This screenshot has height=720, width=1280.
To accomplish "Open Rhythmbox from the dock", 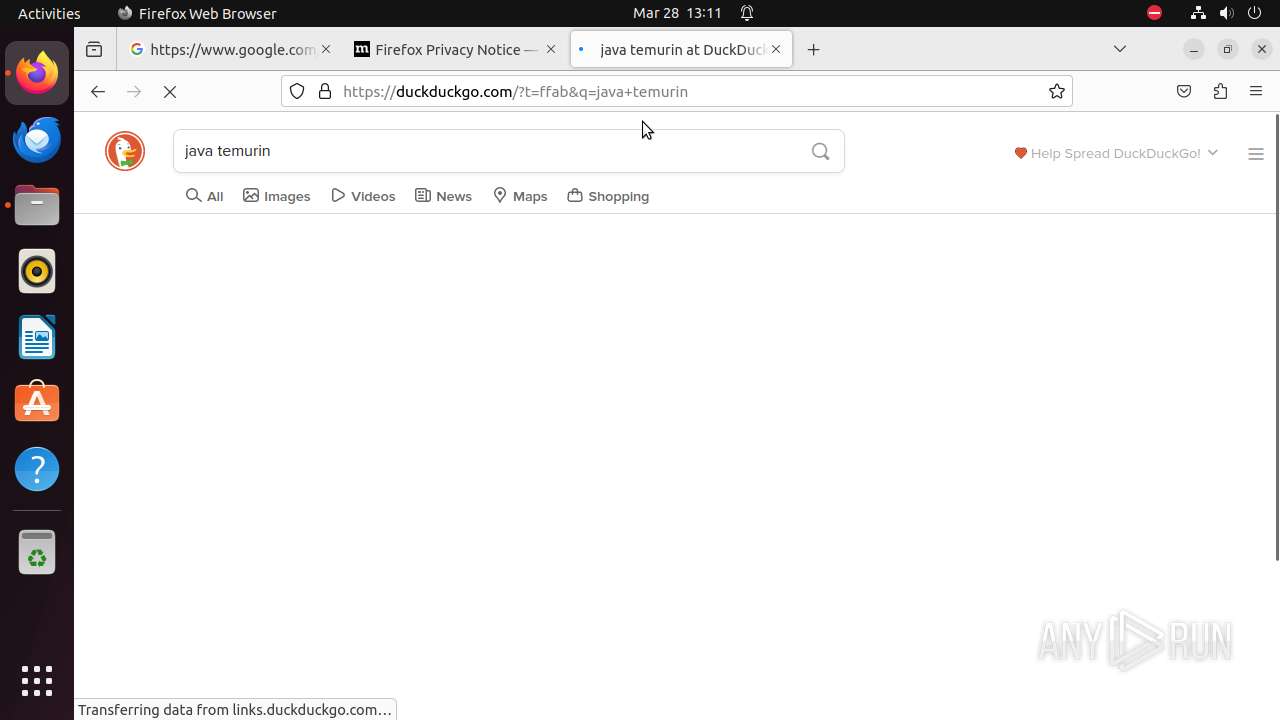I will click(x=37, y=271).
